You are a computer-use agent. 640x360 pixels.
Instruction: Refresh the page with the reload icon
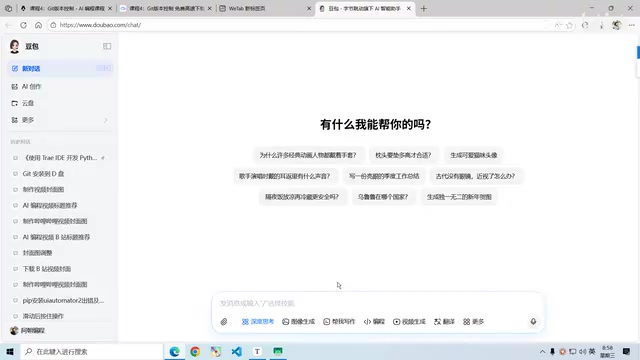[x=23, y=25]
